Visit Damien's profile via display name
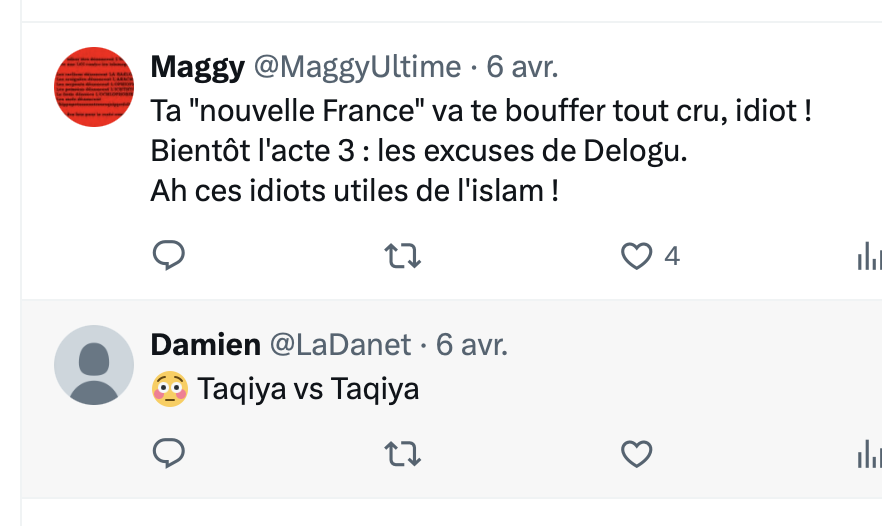The width and height of the screenshot is (882, 526). coord(205,345)
